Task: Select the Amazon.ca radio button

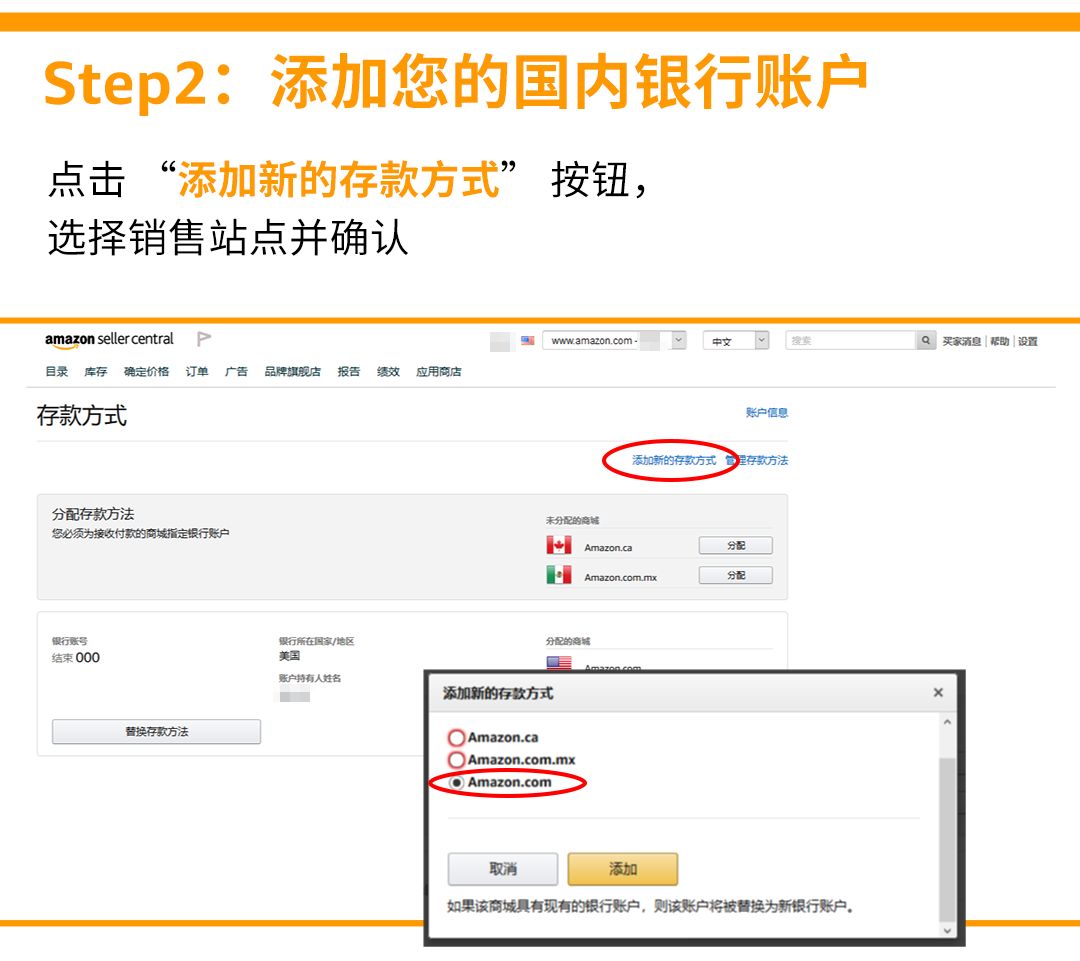Action: click(456, 738)
